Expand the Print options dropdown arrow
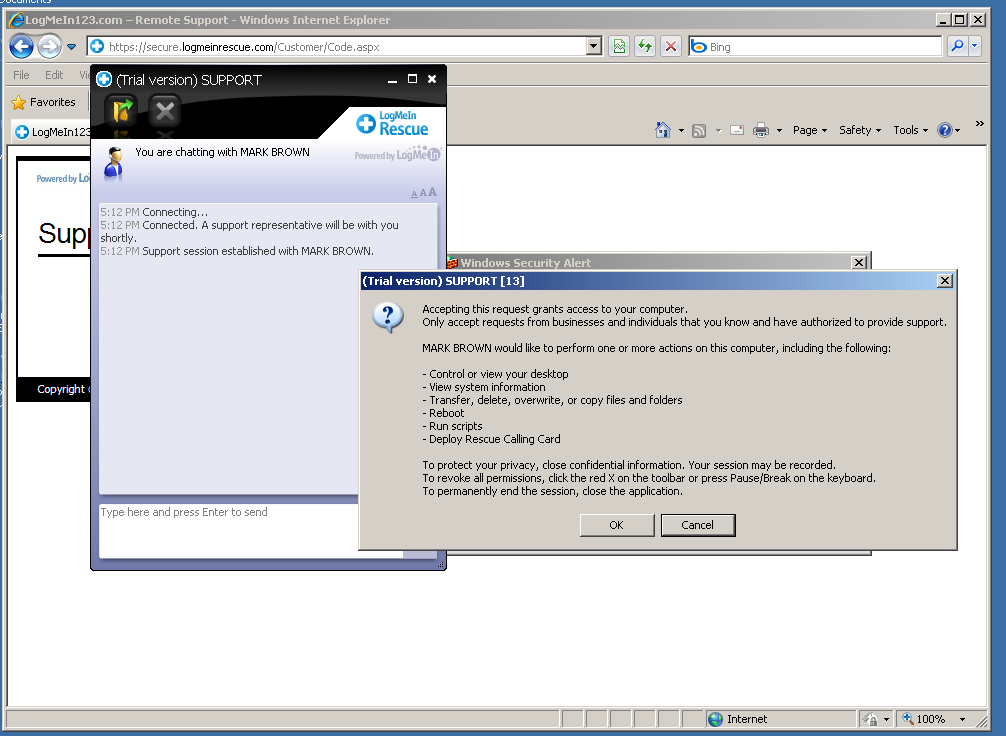Viewport: 1006px width, 736px height. tap(779, 131)
